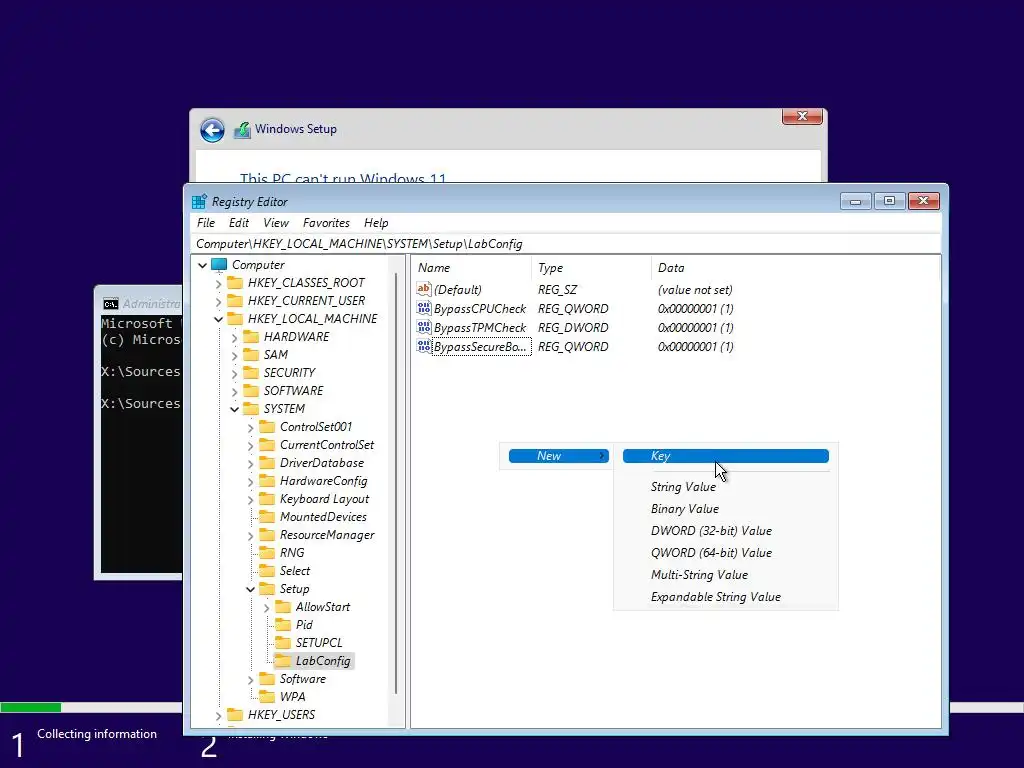Screen dimensions: 1024x768
Task: Select the Software key under SYSTEM
Action: point(302,679)
